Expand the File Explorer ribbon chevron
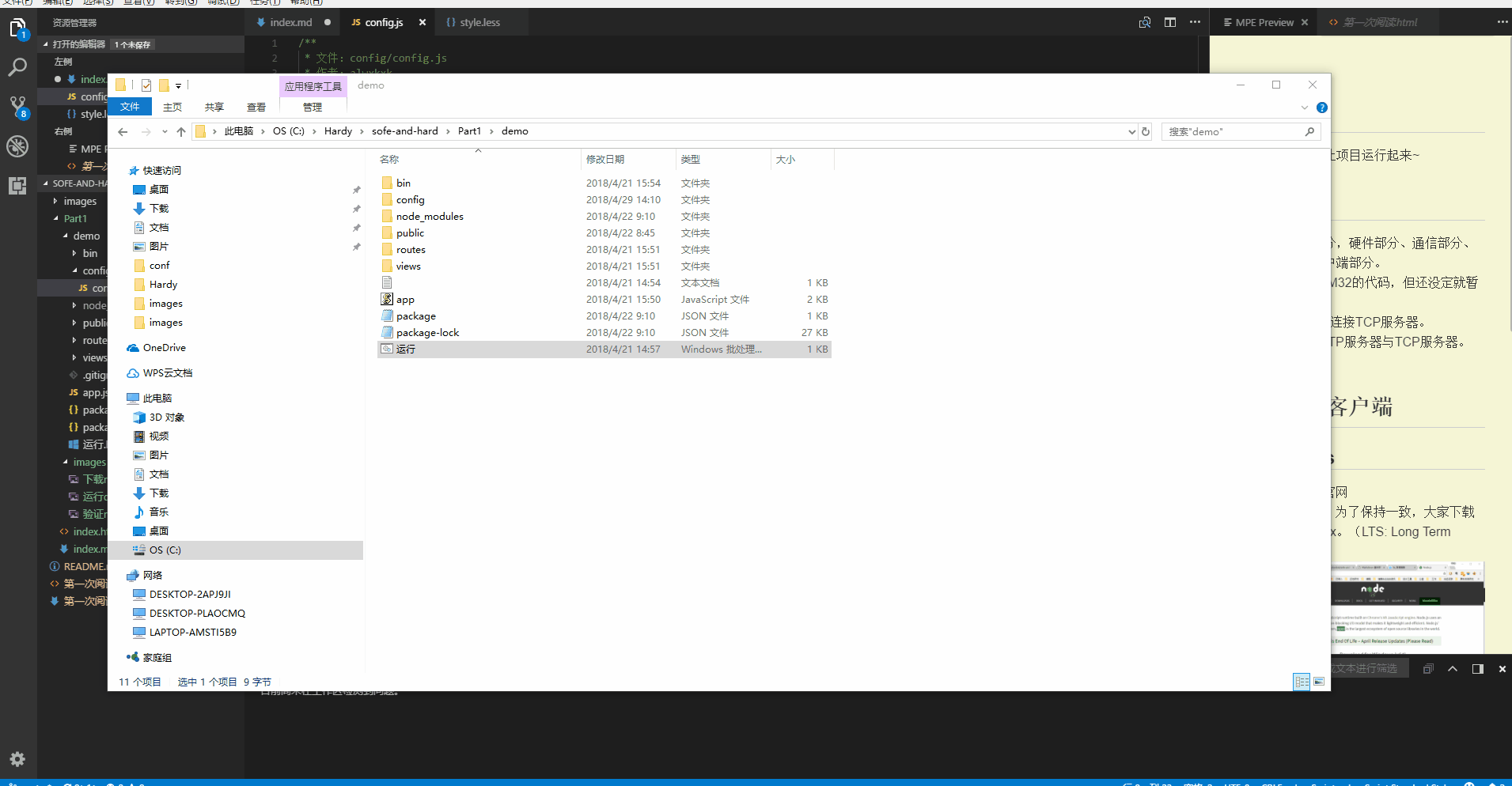1512x786 pixels. pos(1305,108)
